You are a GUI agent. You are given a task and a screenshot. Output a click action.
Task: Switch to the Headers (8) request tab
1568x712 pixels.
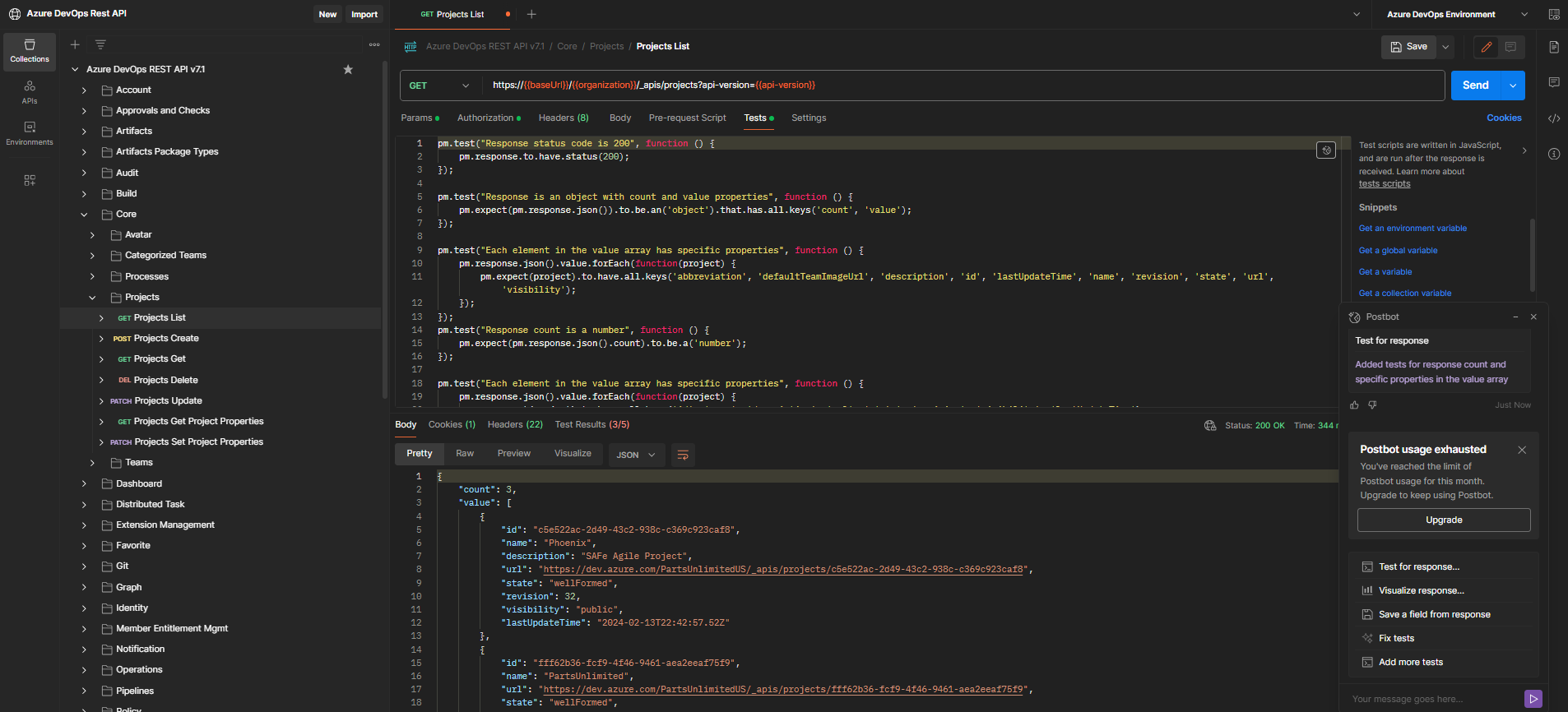564,118
